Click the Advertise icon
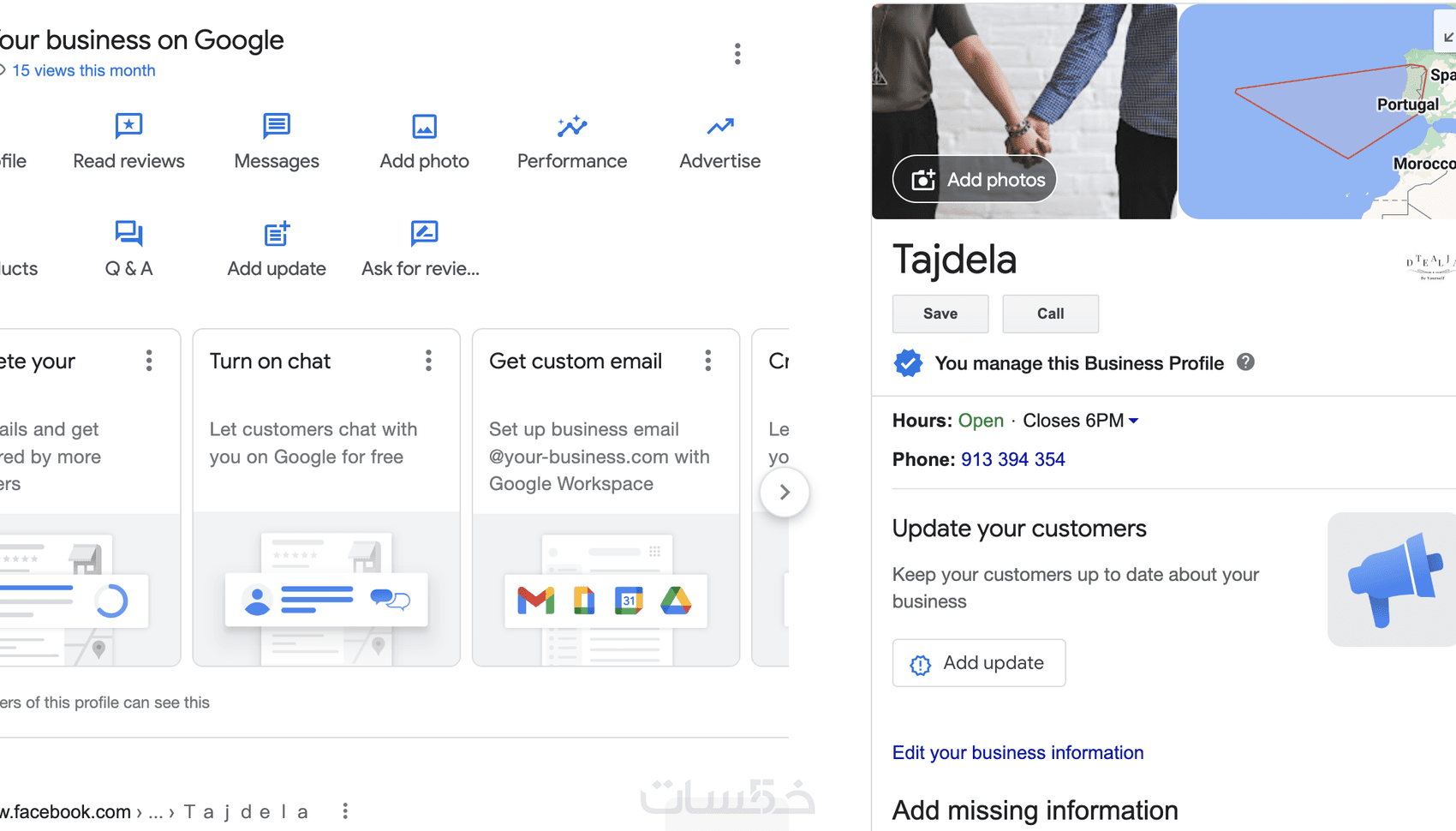 pyautogui.click(x=719, y=127)
